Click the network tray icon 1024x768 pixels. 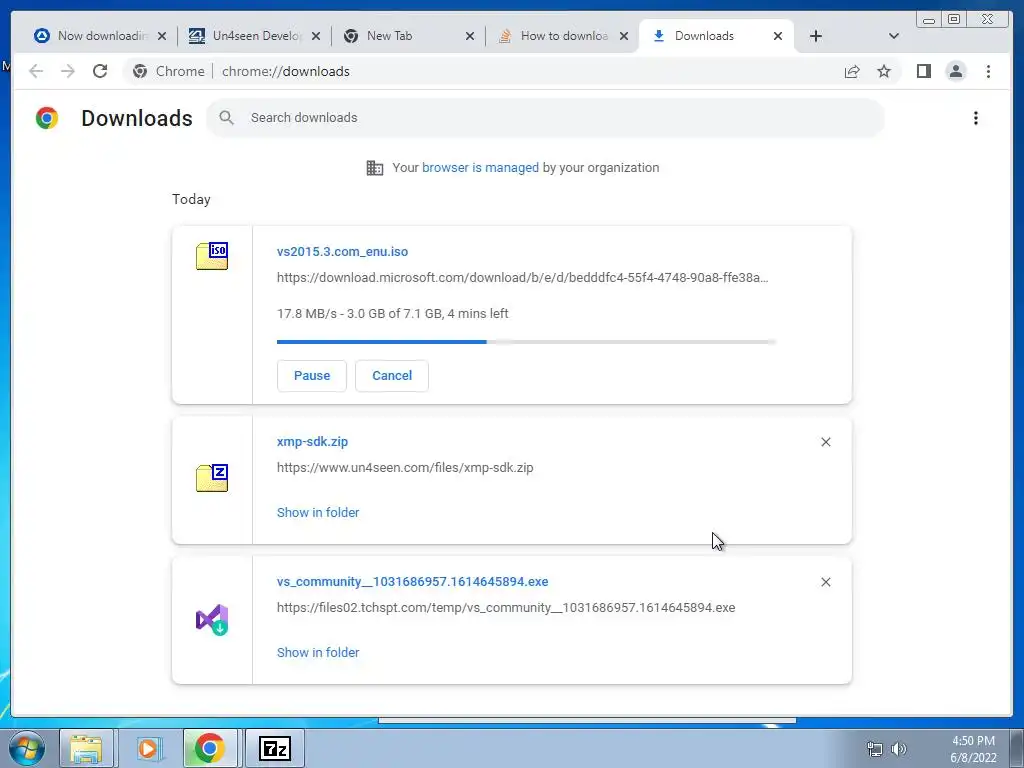click(874, 749)
